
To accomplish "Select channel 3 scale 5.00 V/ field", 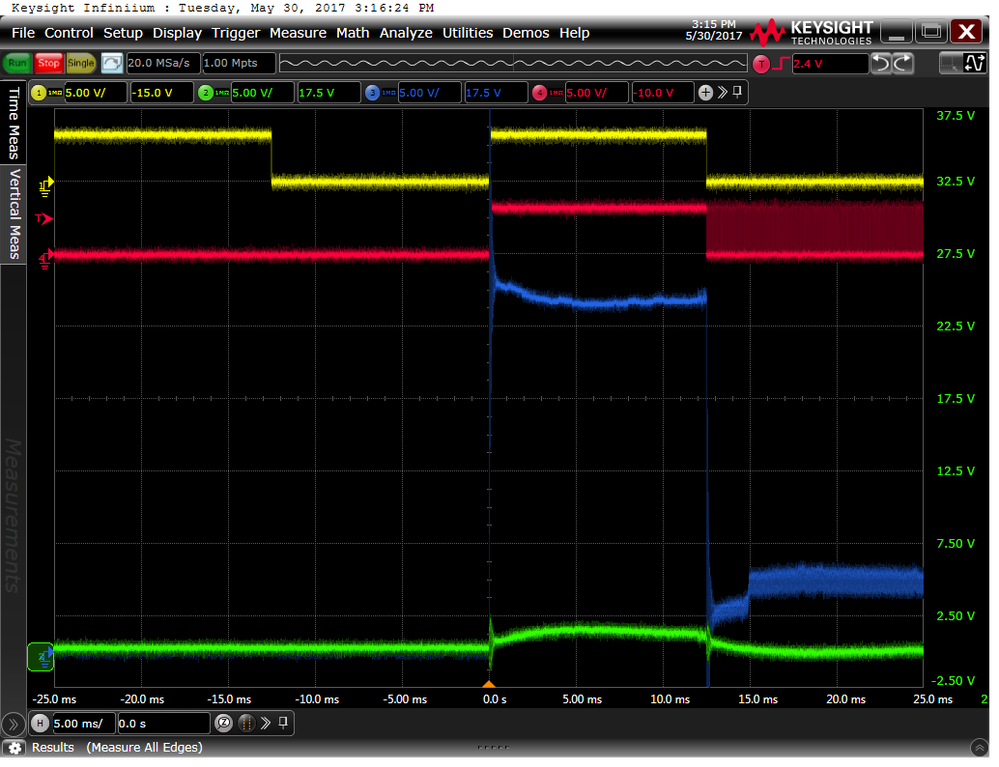I will [x=429, y=93].
